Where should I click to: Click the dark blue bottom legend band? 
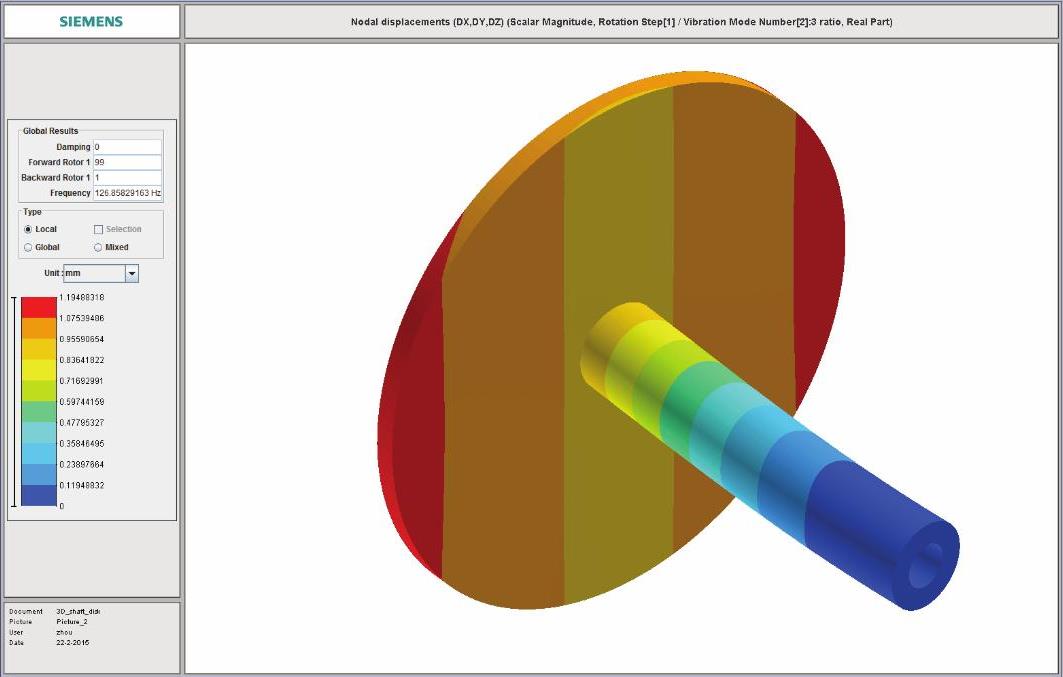(39, 495)
